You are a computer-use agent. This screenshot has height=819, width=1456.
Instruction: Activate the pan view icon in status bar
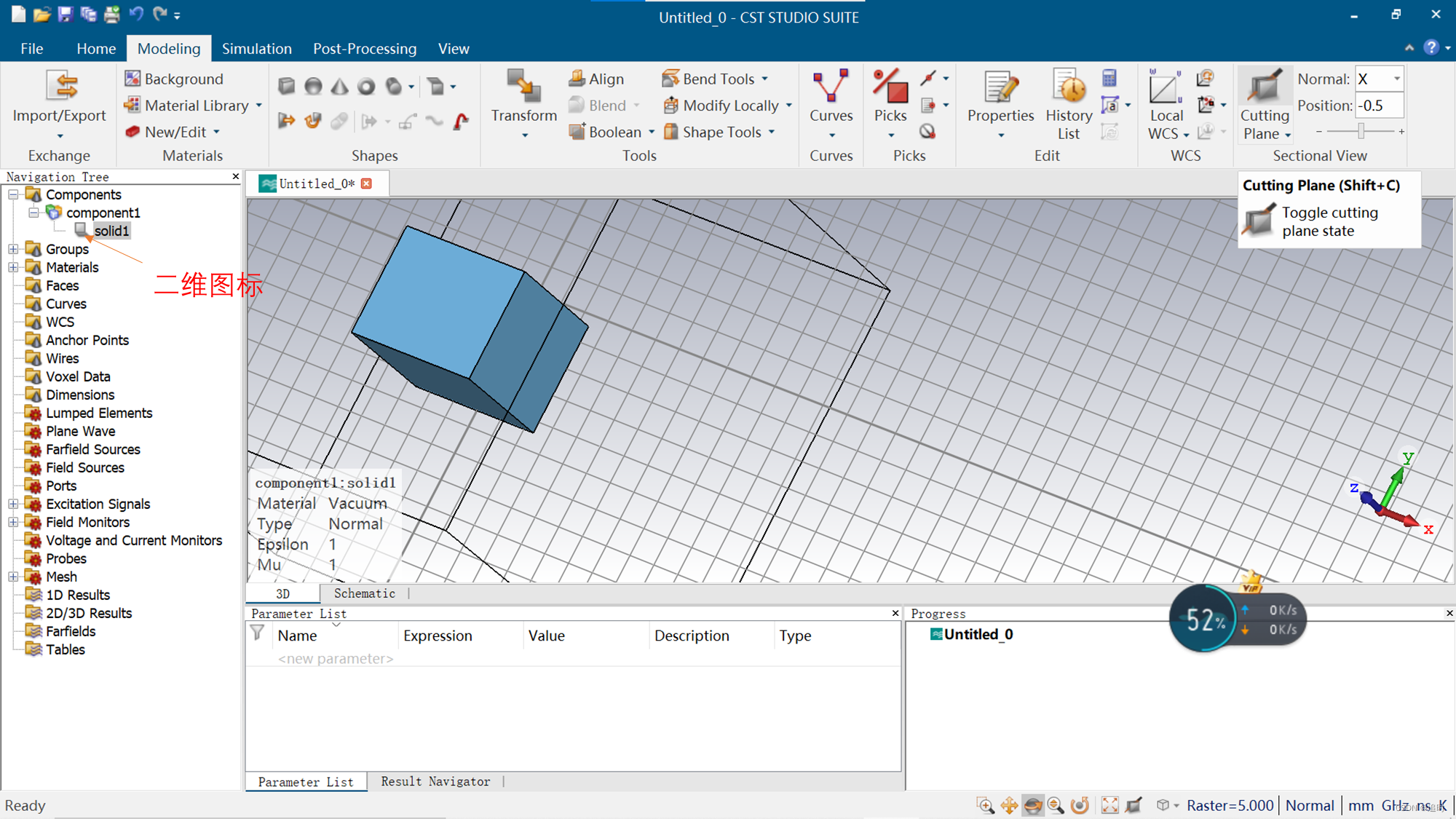(x=1009, y=805)
